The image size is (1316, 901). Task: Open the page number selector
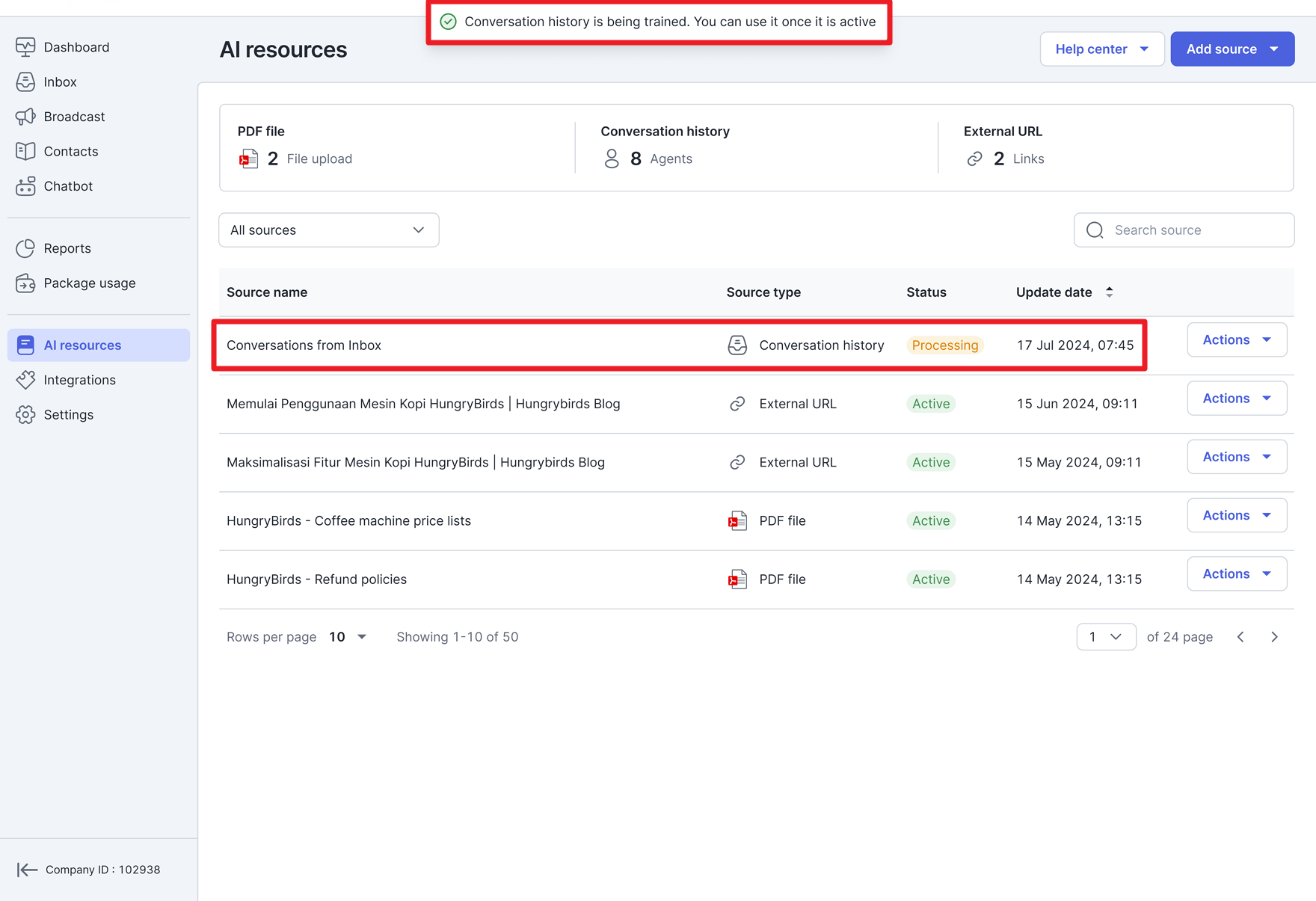tap(1106, 637)
